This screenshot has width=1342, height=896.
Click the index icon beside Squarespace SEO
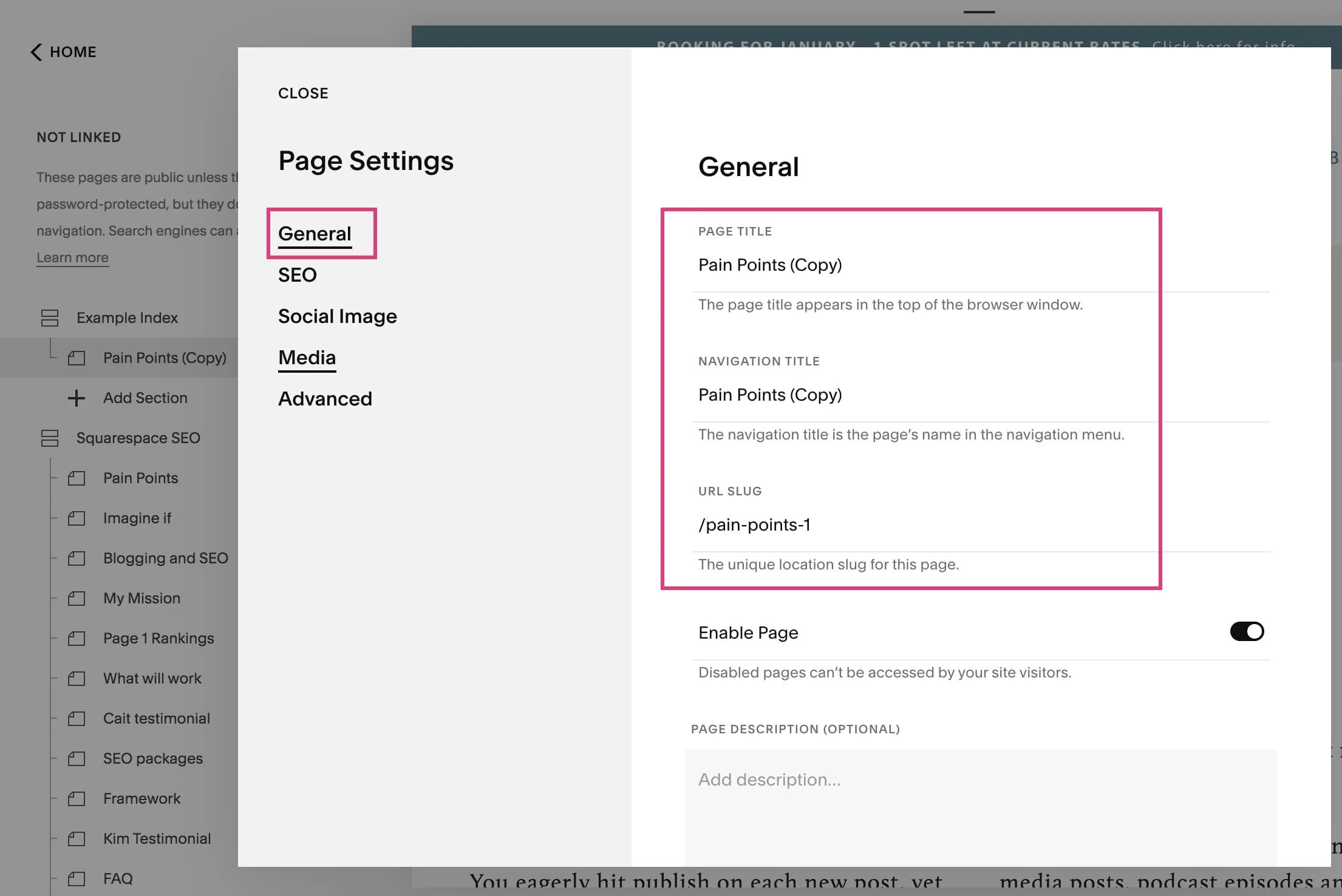pyautogui.click(x=50, y=438)
